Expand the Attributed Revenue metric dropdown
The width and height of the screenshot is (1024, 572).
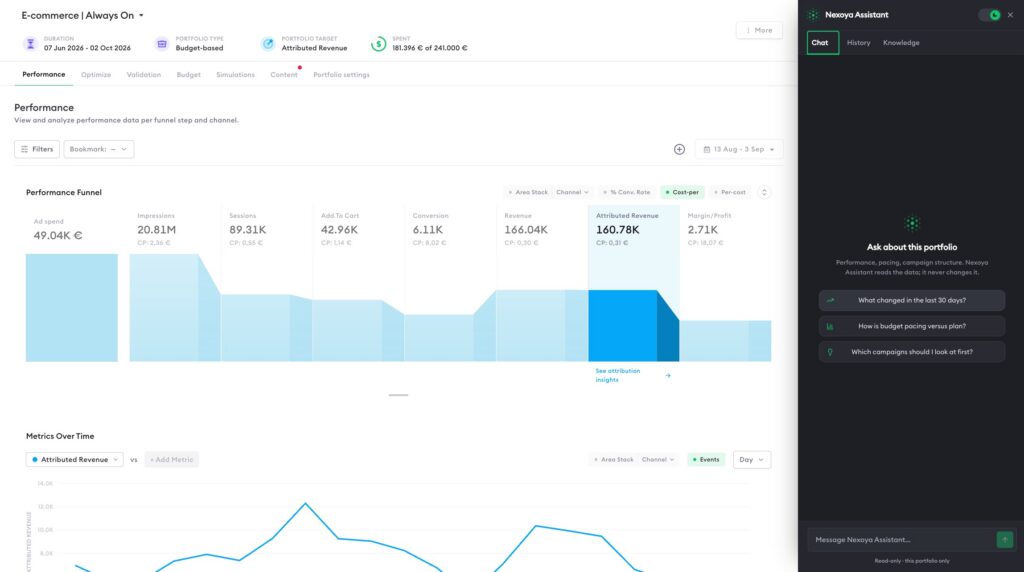(74, 460)
